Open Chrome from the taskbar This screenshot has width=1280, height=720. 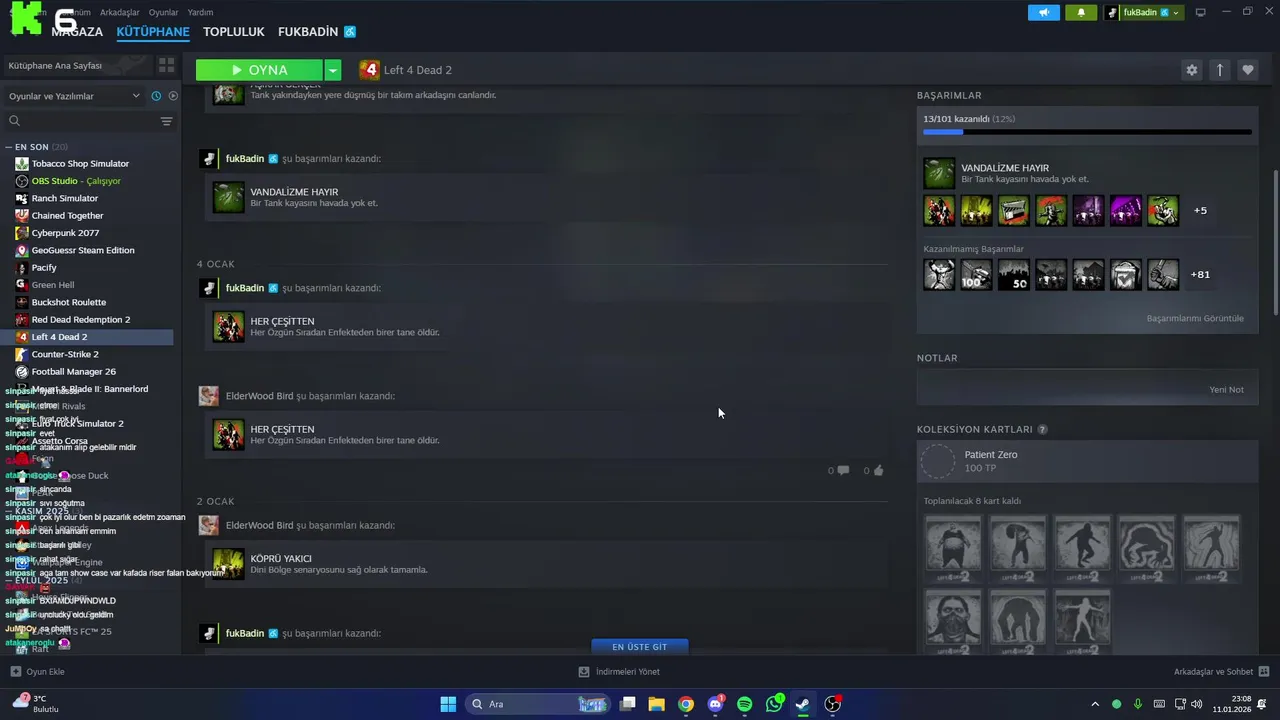686,704
